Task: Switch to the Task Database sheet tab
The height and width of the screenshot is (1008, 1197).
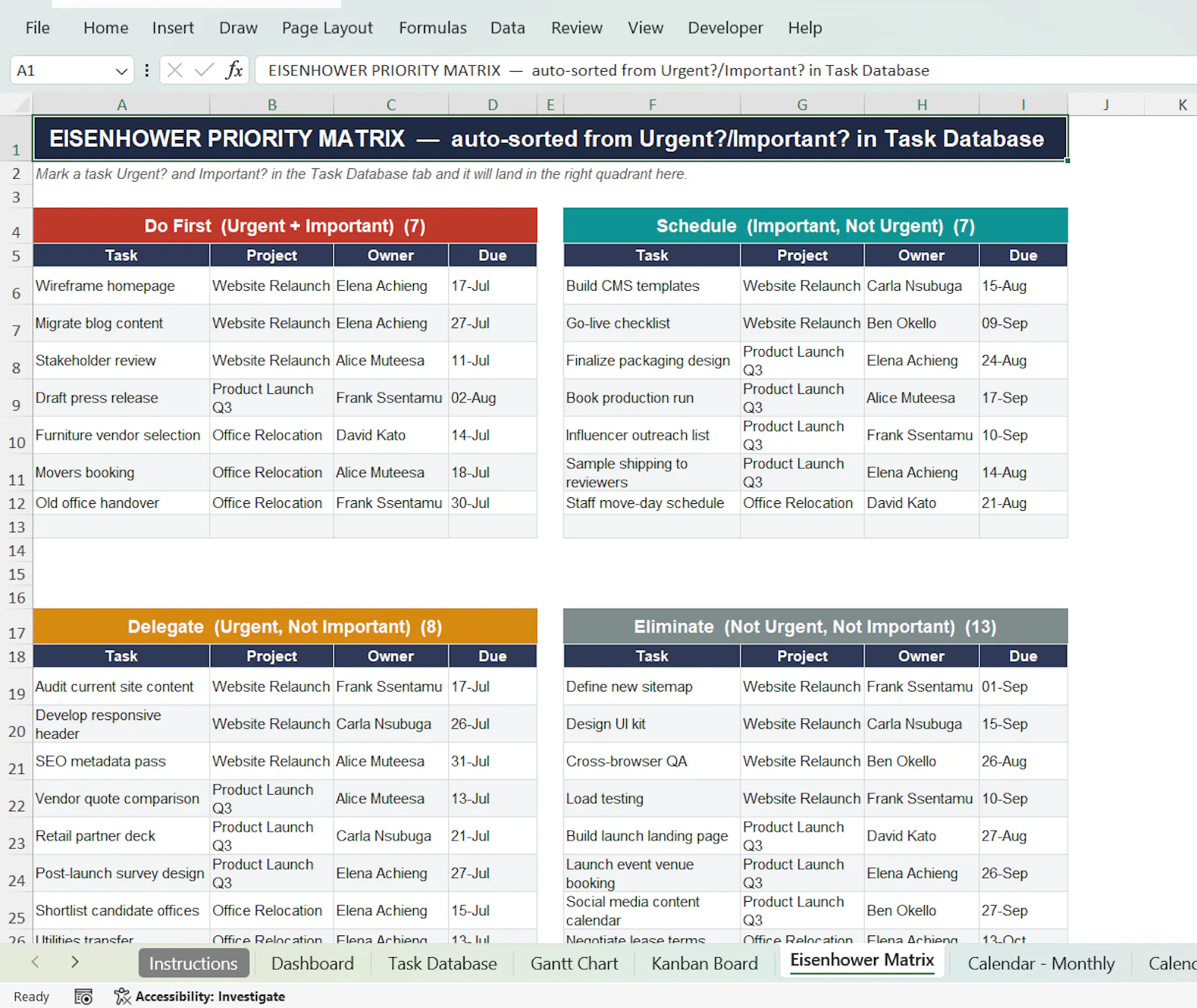Action: (442, 963)
